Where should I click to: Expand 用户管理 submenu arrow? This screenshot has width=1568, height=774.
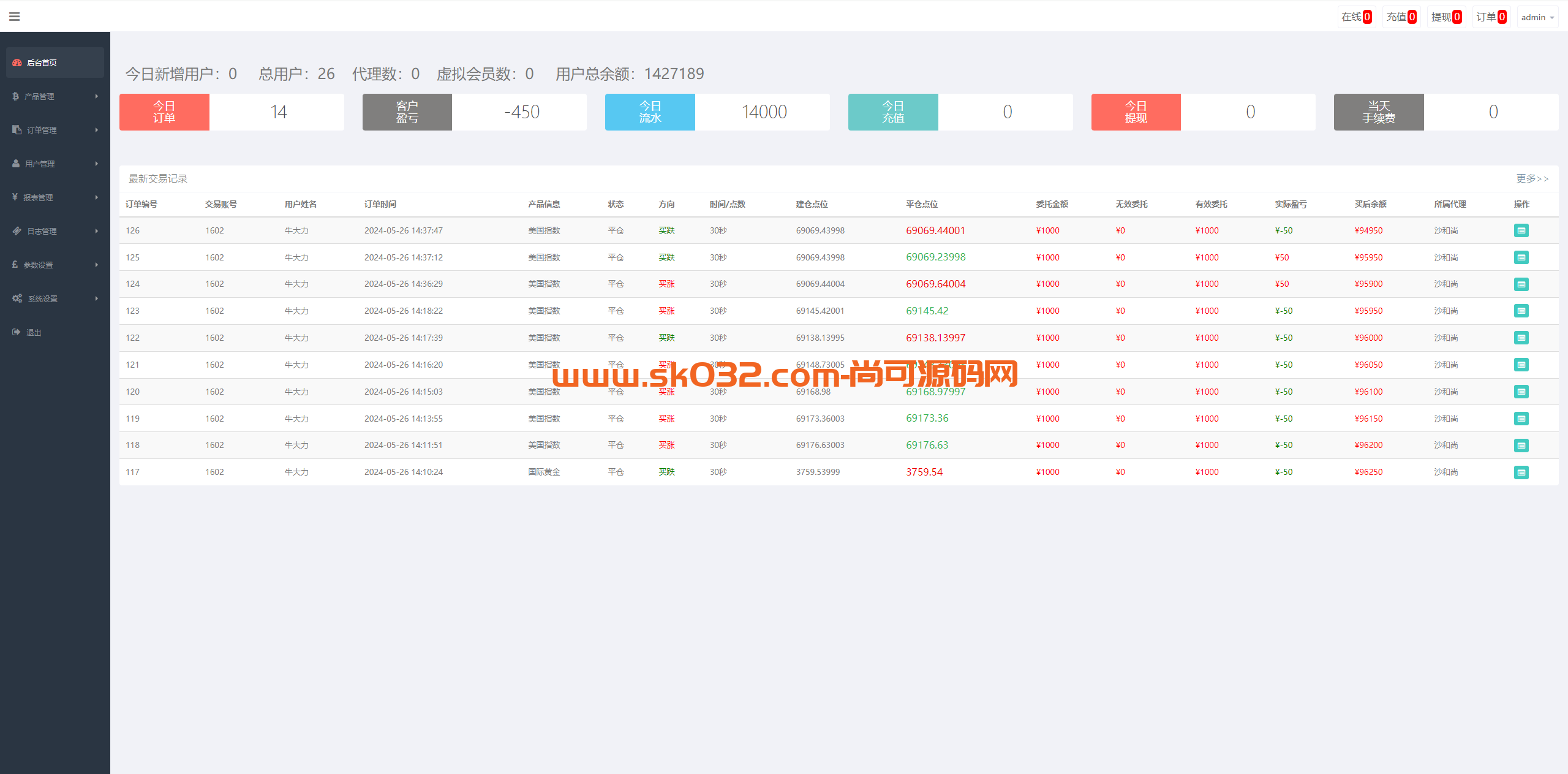pyautogui.click(x=97, y=164)
